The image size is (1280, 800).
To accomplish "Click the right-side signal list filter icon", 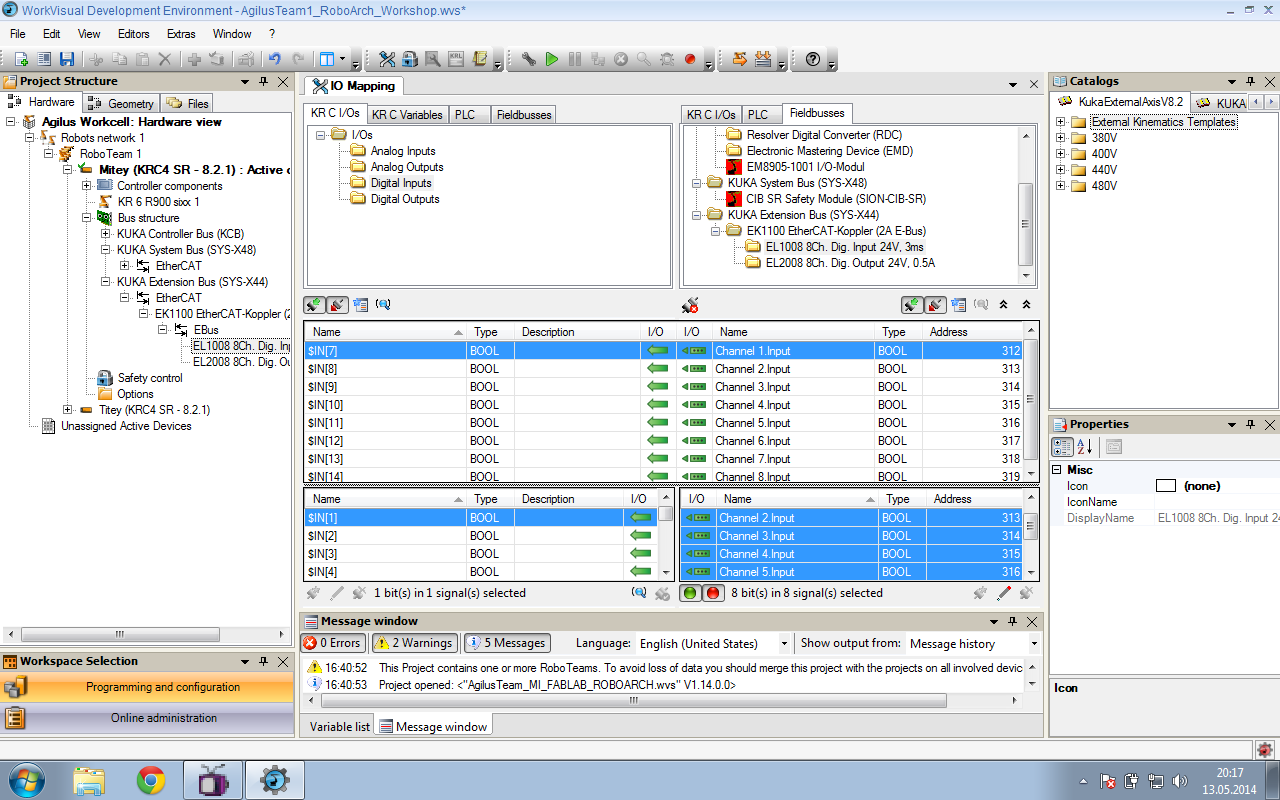I will [x=959, y=305].
